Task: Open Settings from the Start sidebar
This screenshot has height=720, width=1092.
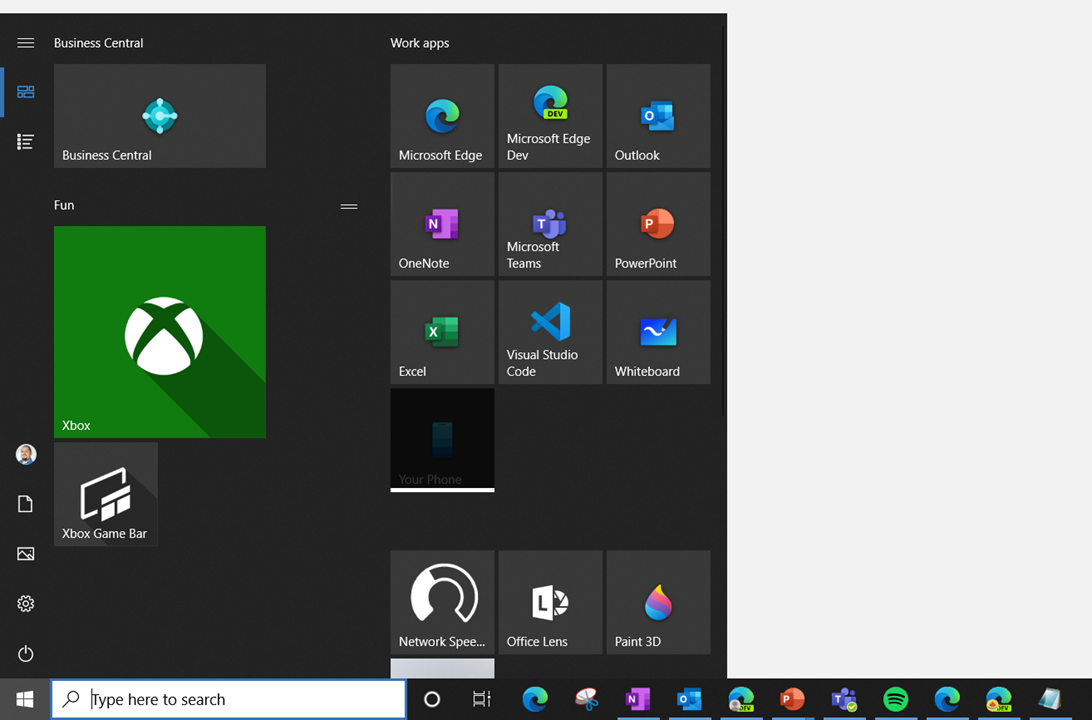Action: pos(26,604)
